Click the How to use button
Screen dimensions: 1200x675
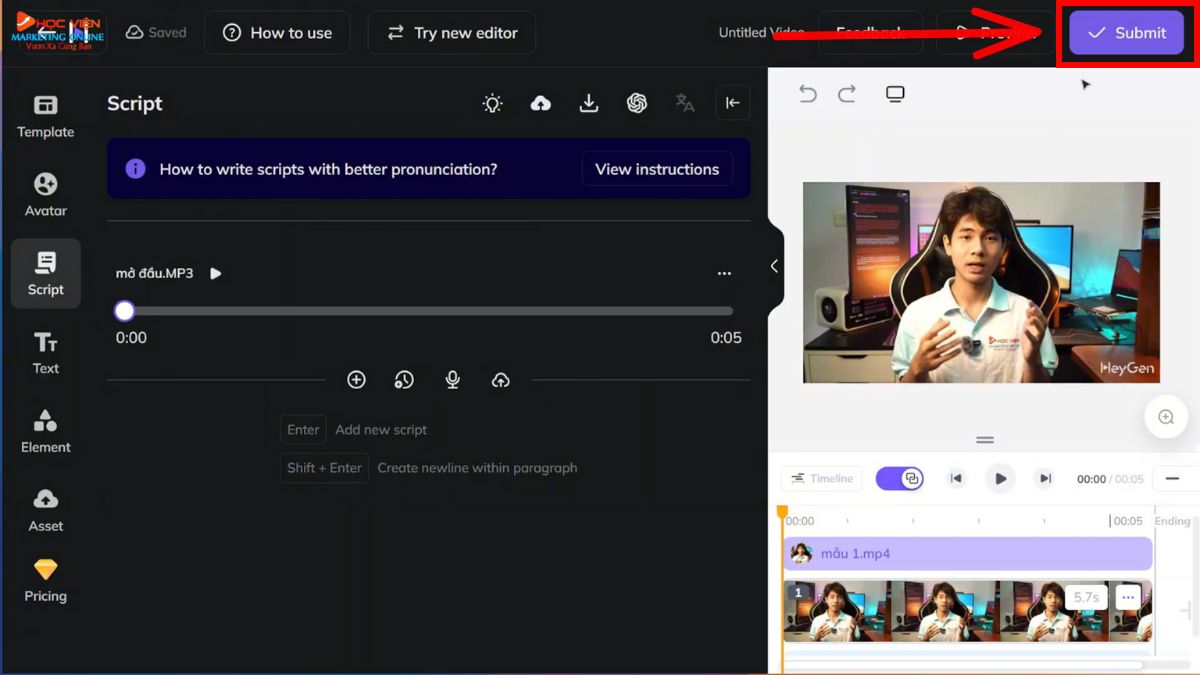point(277,33)
